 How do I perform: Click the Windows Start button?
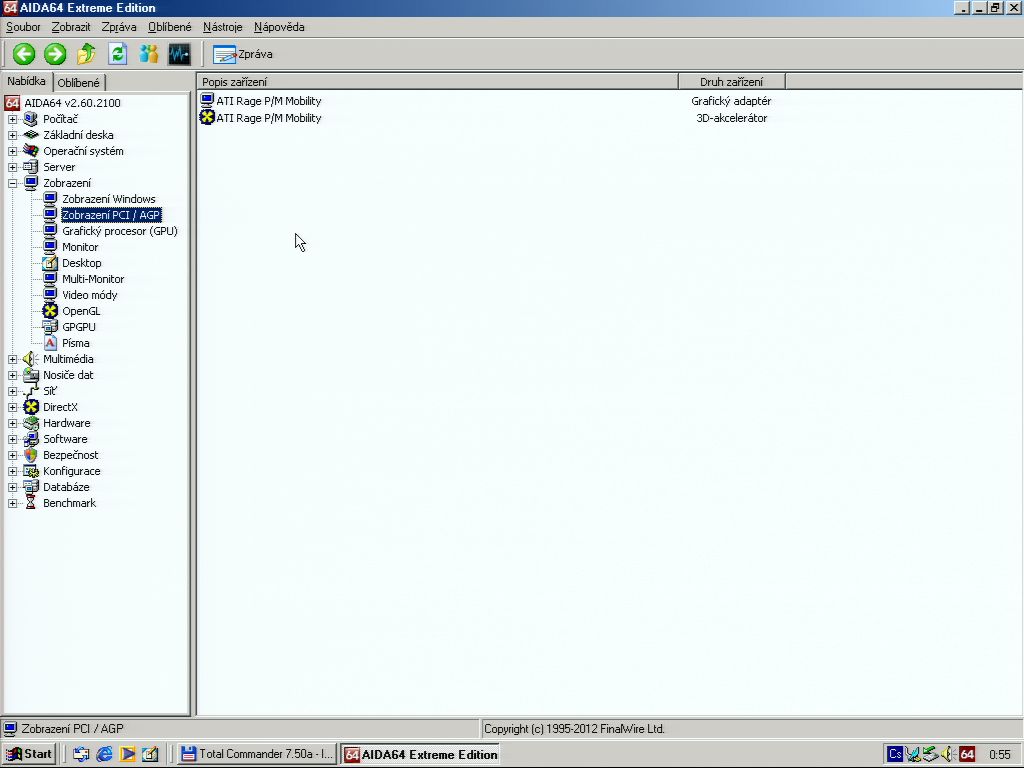[x=29, y=754]
